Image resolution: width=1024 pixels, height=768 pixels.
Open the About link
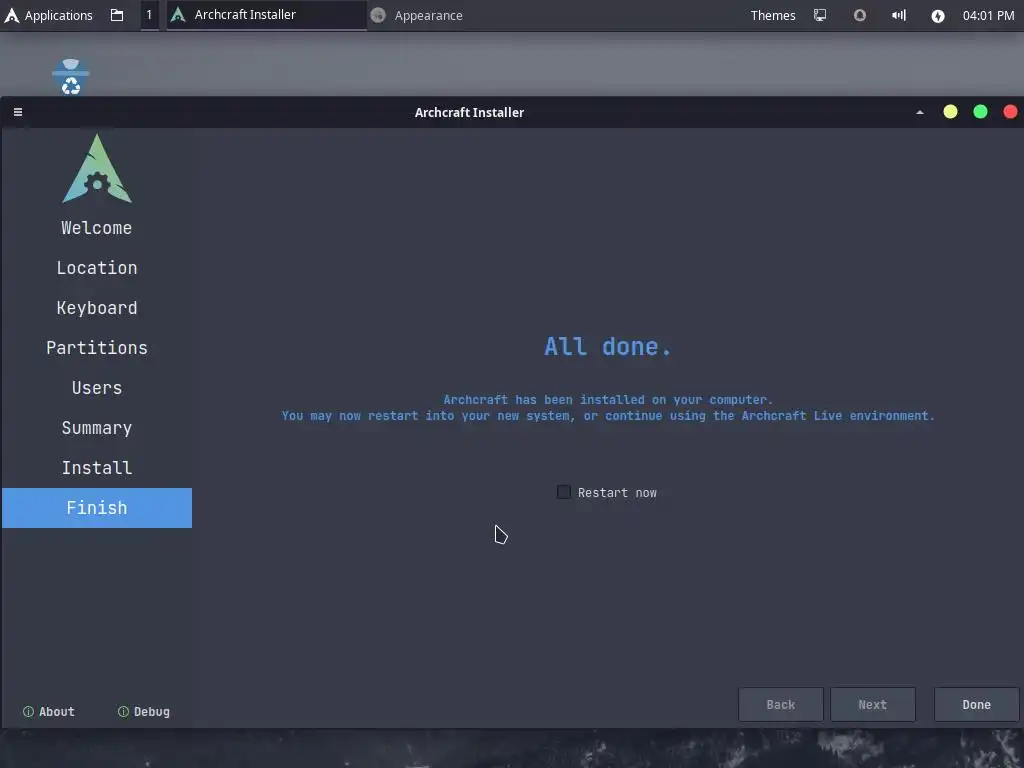click(x=49, y=712)
